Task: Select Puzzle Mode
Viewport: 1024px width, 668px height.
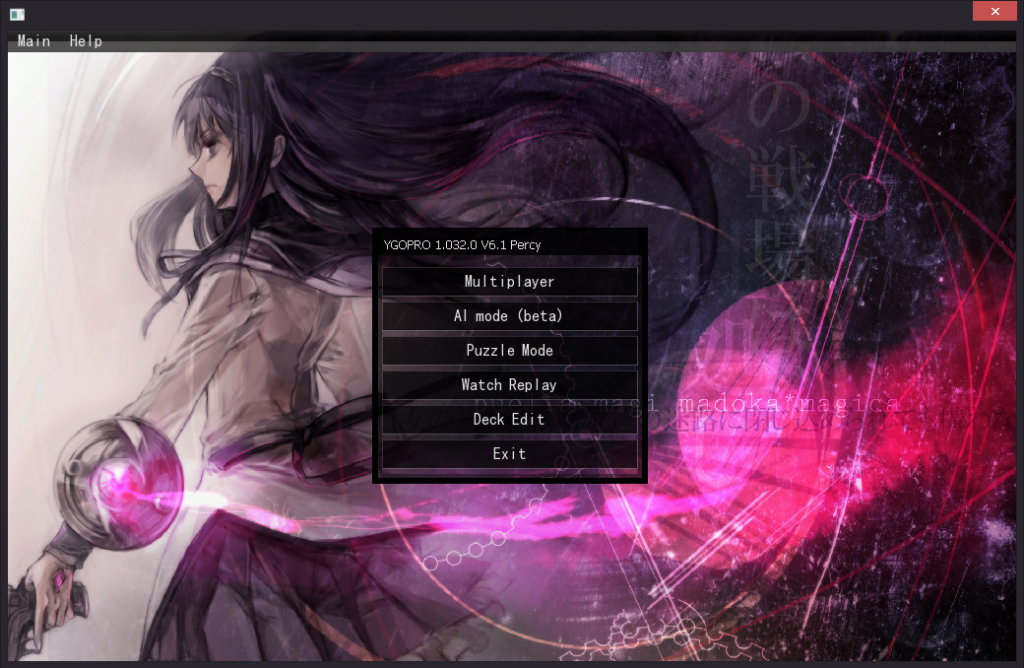Action: click(x=509, y=350)
